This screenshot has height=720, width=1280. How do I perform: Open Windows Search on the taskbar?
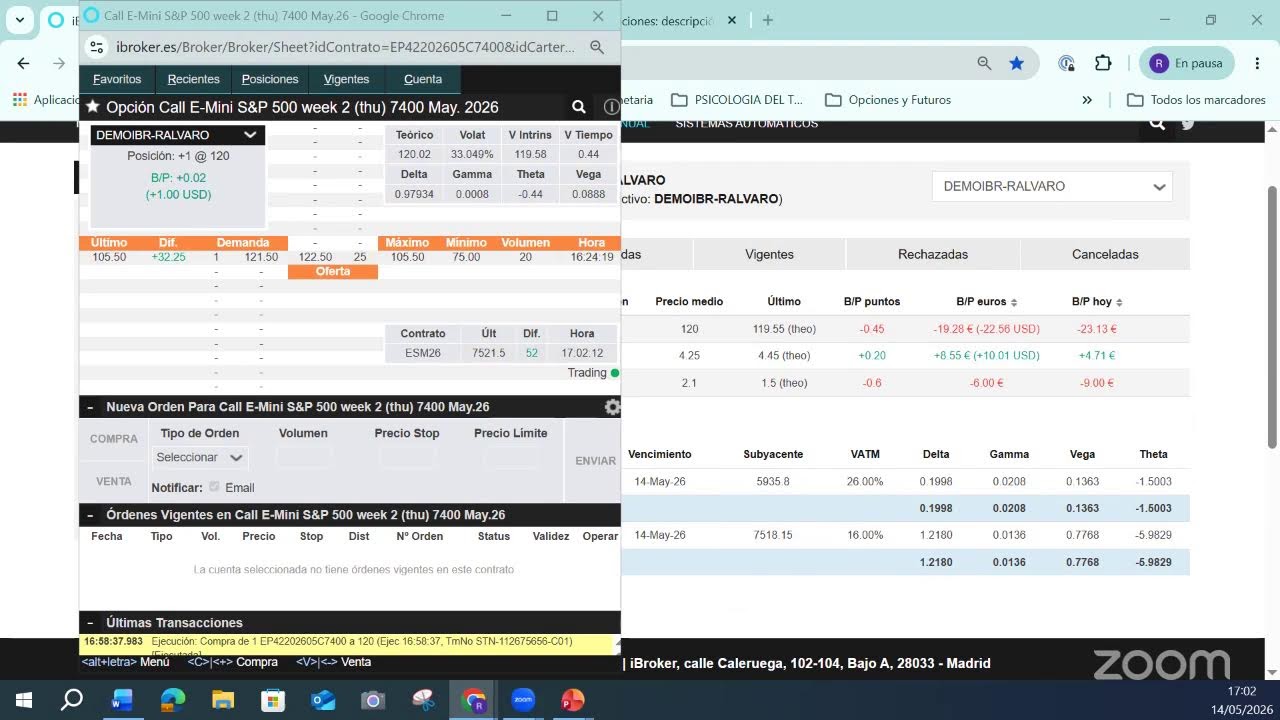[x=72, y=700]
